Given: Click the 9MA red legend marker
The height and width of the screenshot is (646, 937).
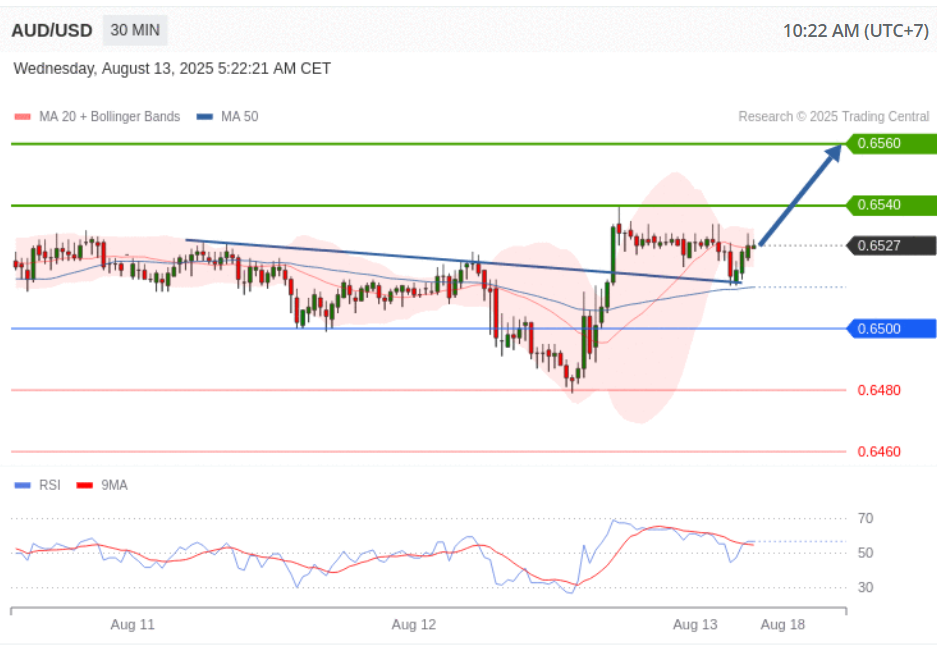Looking at the screenshot, I should point(83,485).
